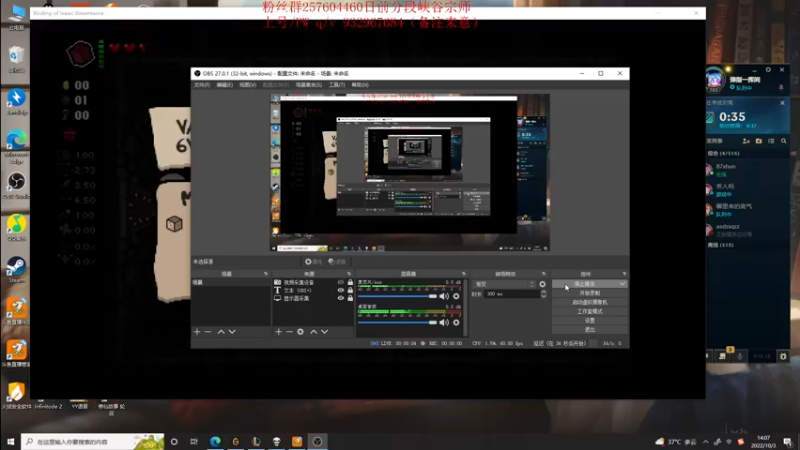Click the 启动虚拟摄像机 virtual camera button

(590, 303)
